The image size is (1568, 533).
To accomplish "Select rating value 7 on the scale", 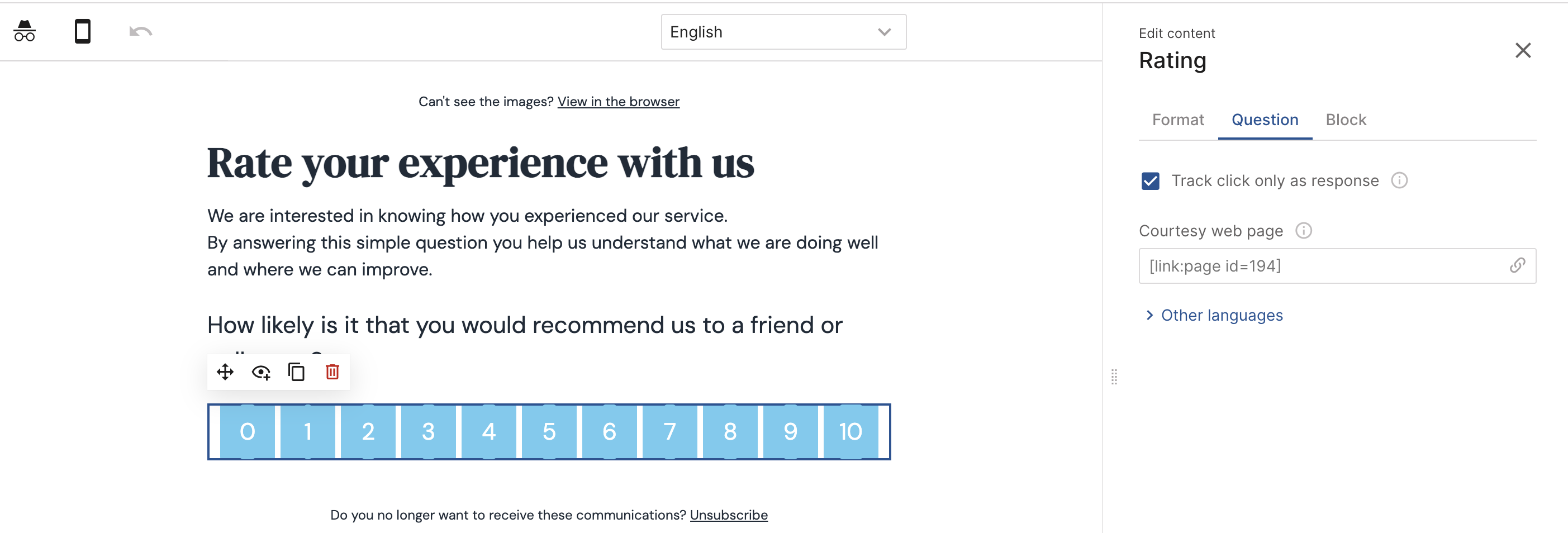I will coord(669,431).
